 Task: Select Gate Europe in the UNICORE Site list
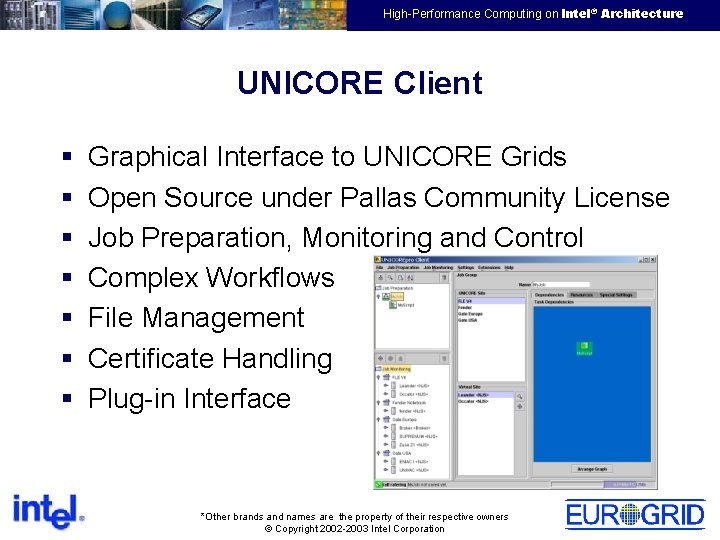491,314
